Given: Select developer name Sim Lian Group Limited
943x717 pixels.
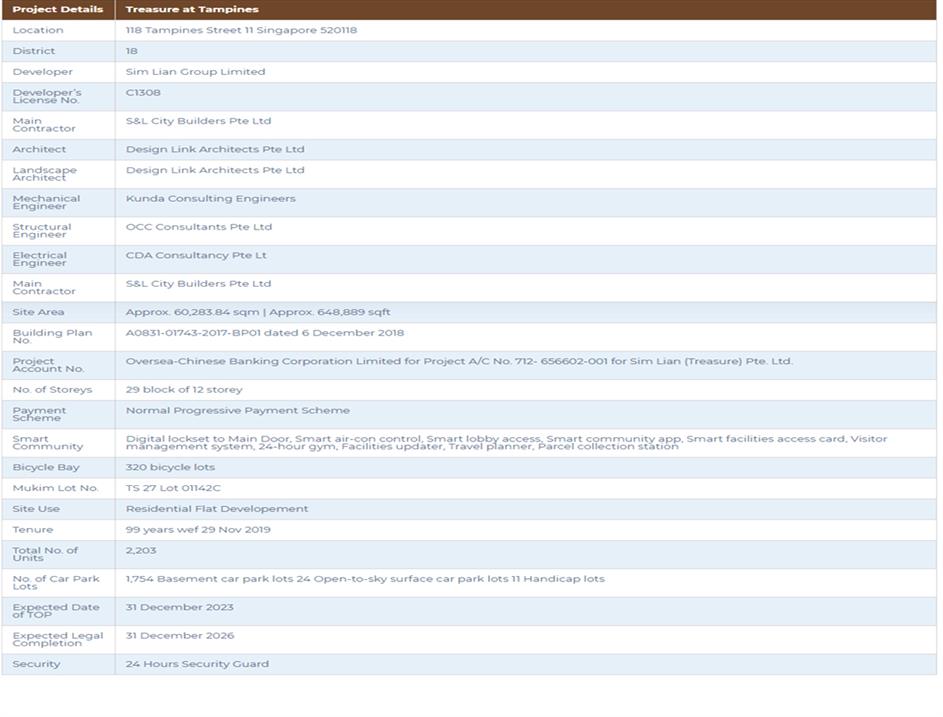Looking at the screenshot, I should point(195,72).
